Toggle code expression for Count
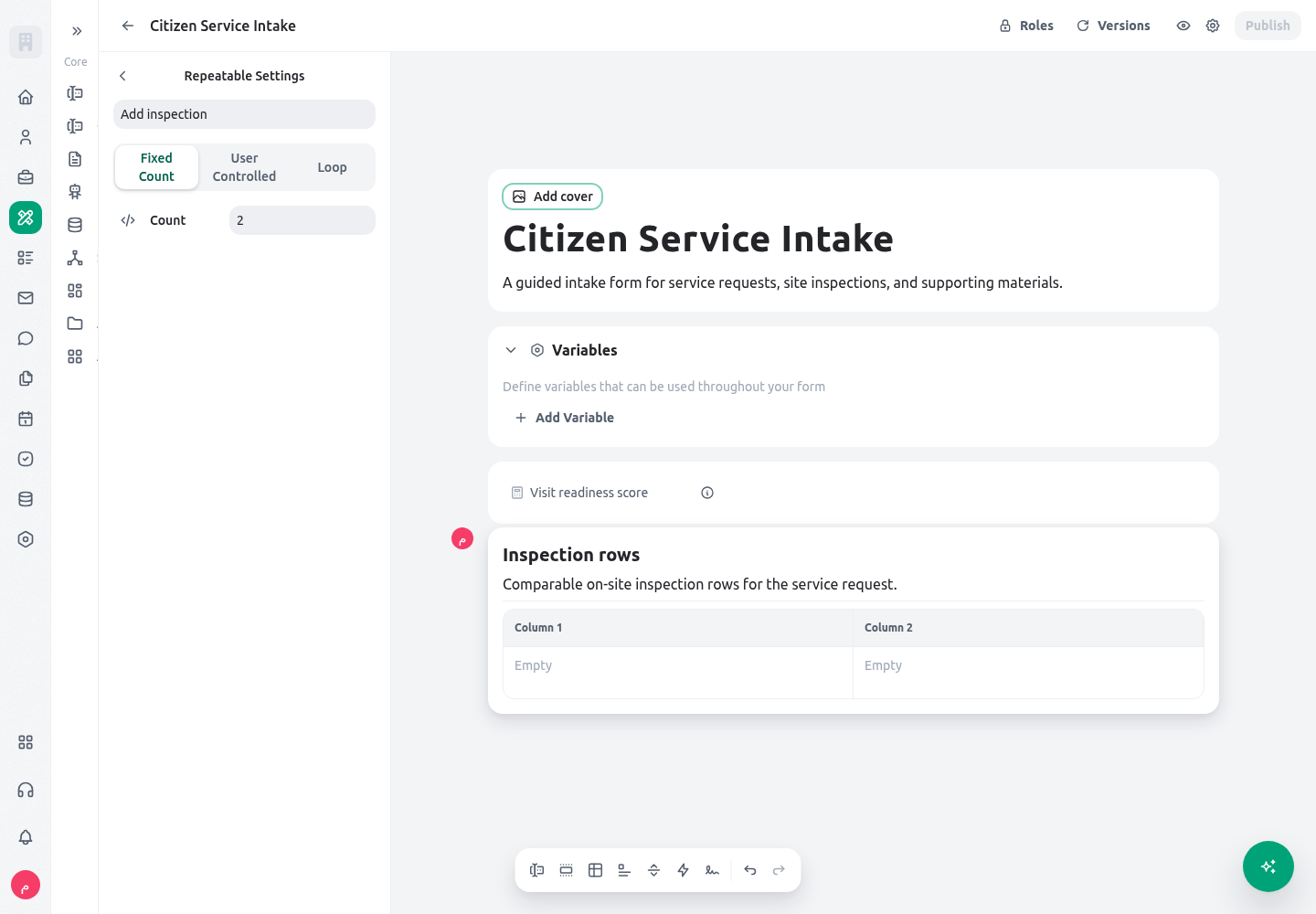1316x914 pixels. point(128,220)
